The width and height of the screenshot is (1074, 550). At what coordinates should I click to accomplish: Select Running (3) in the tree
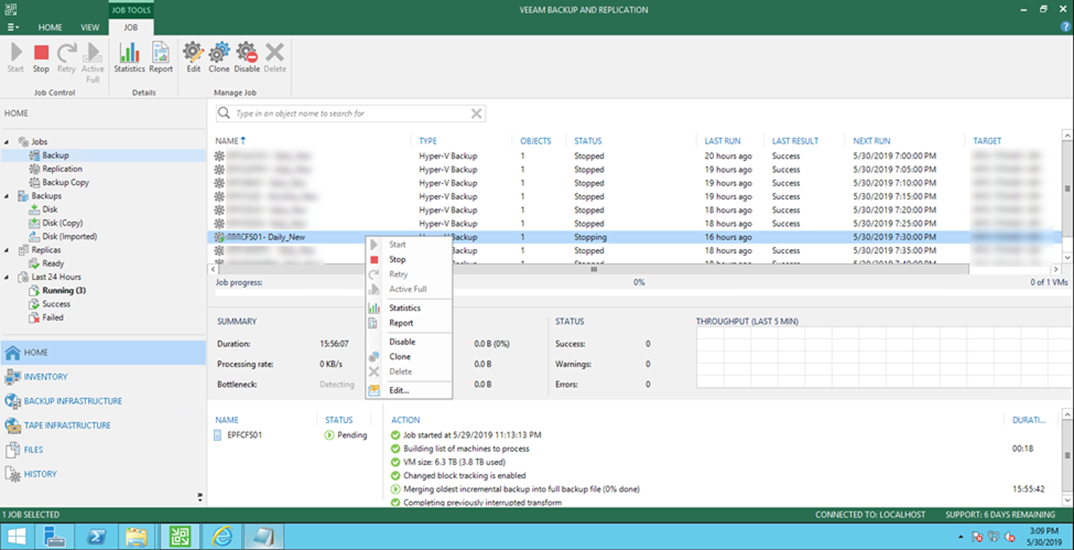[x=64, y=290]
